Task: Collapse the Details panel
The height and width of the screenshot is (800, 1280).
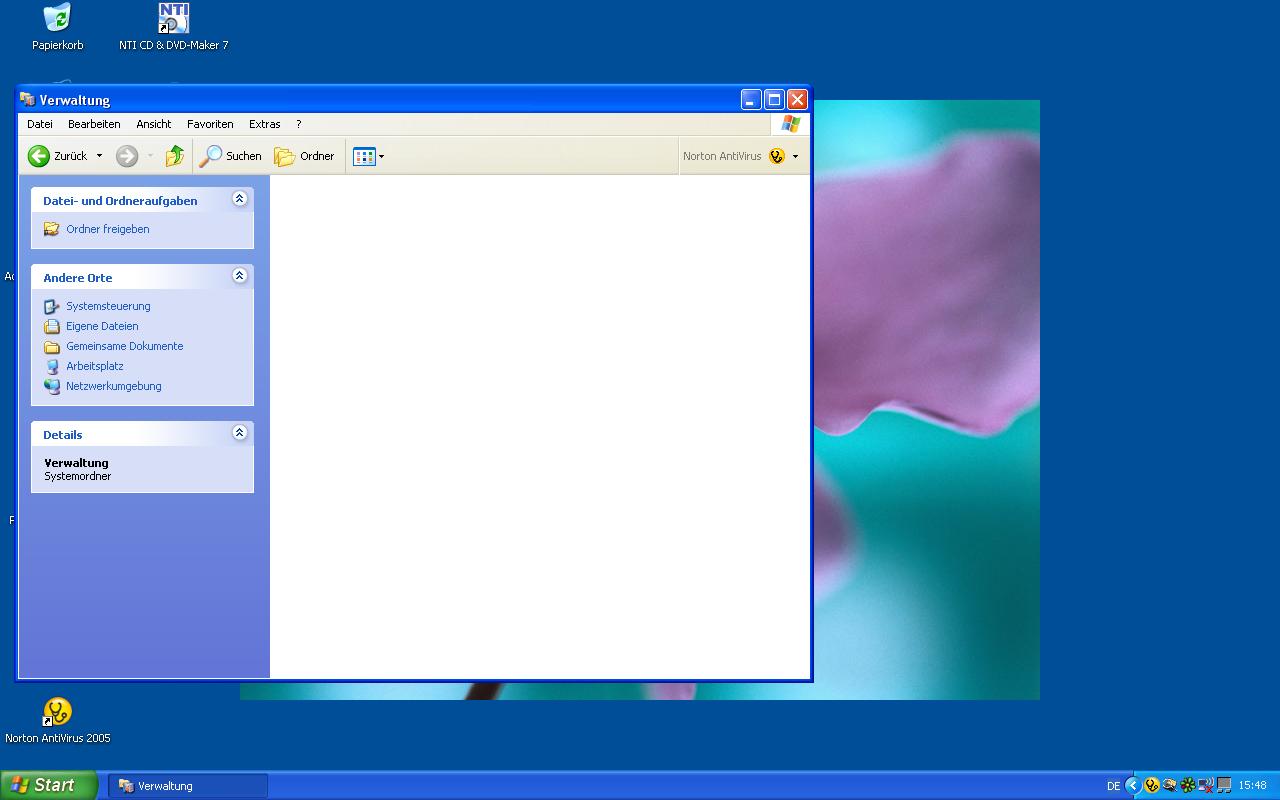Action: 239,433
